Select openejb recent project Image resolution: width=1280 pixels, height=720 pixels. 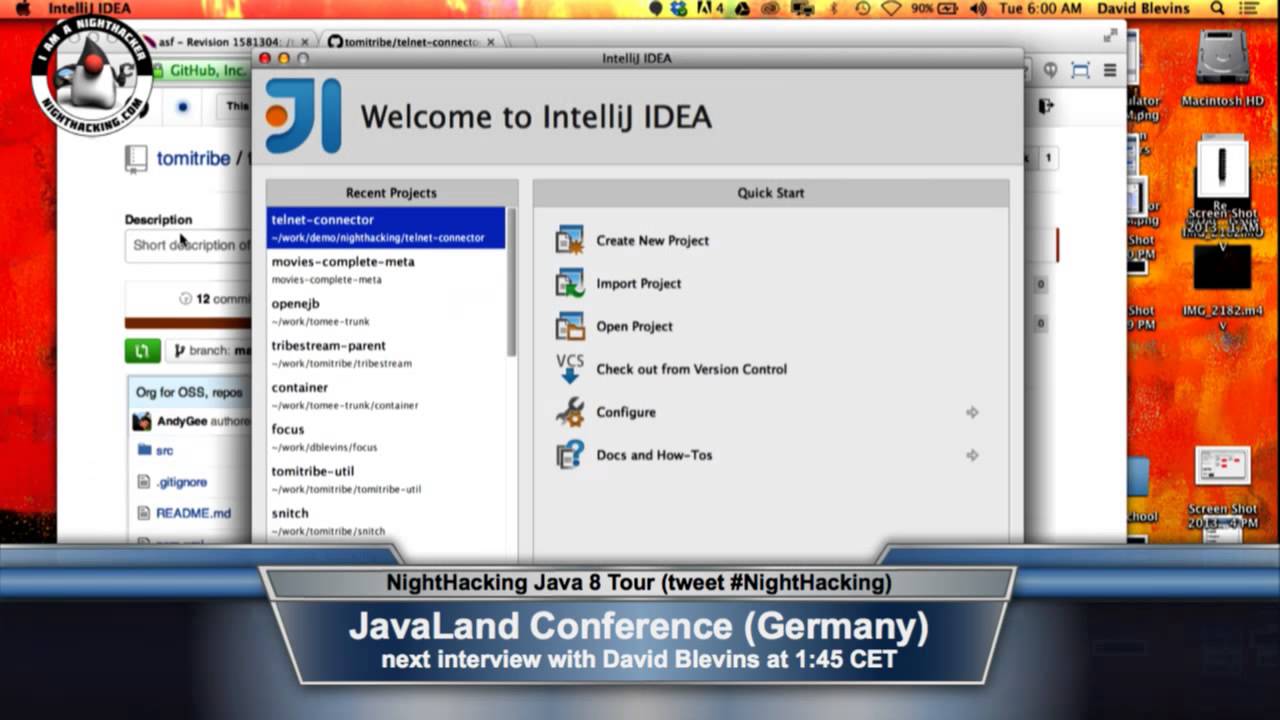pyautogui.click(x=386, y=312)
